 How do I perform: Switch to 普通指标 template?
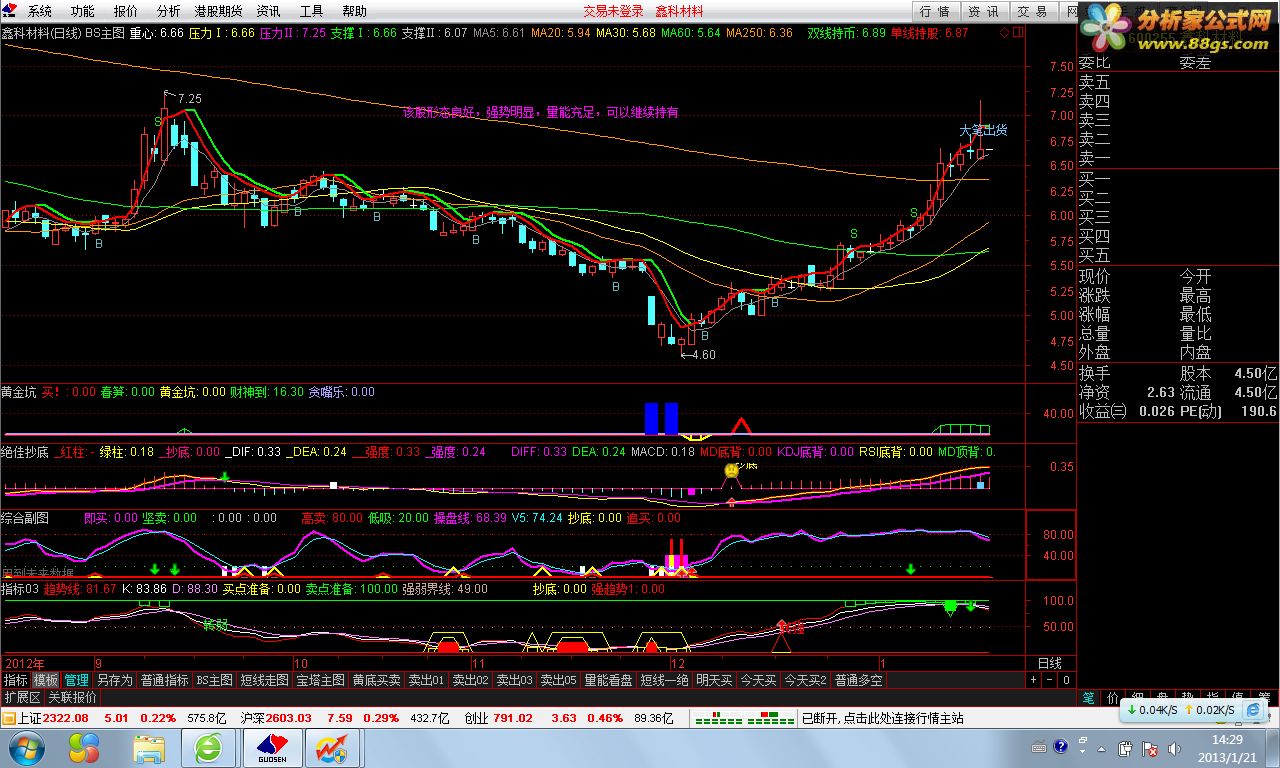pyautogui.click(x=165, y=680)
